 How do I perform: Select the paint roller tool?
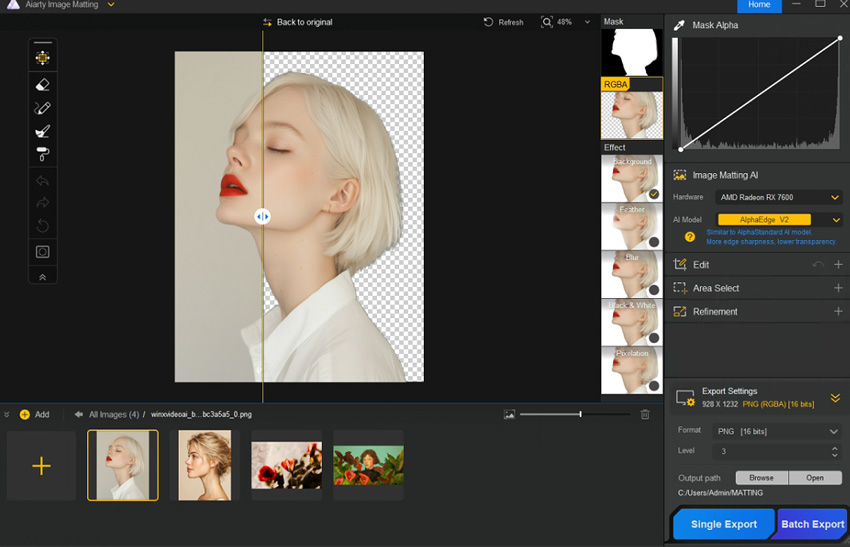click(x=42, y=155)
